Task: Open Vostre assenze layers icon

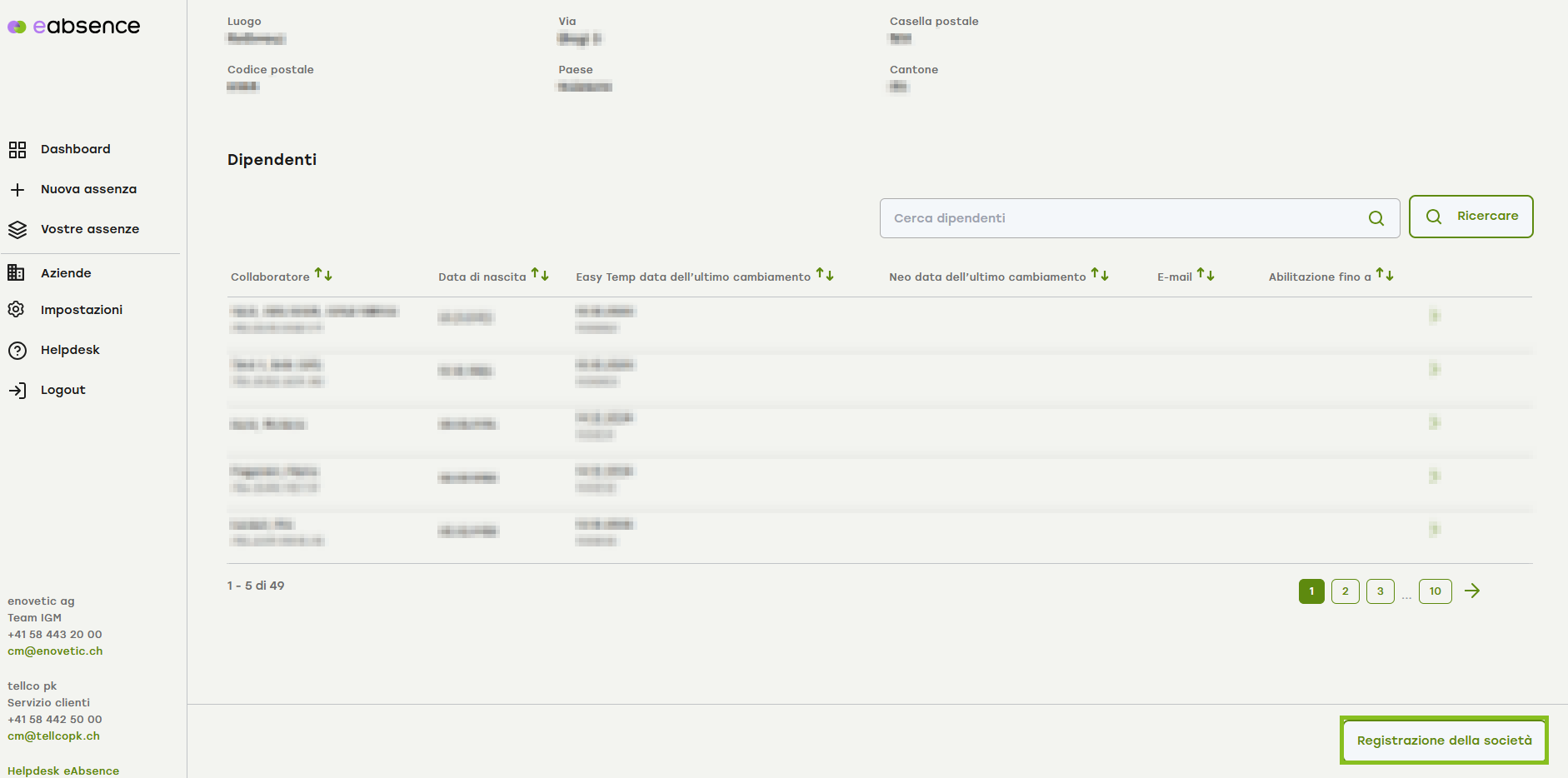Action: 17,230
